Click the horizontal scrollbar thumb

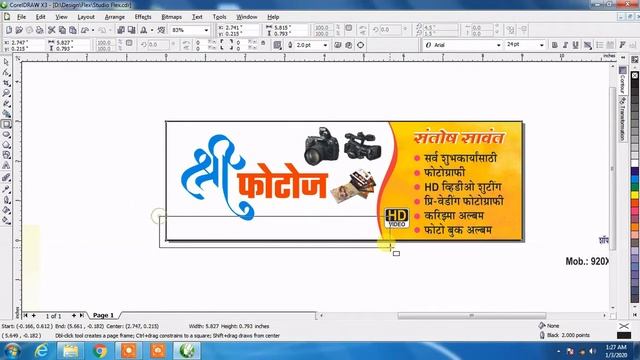[x=471, y=316]
